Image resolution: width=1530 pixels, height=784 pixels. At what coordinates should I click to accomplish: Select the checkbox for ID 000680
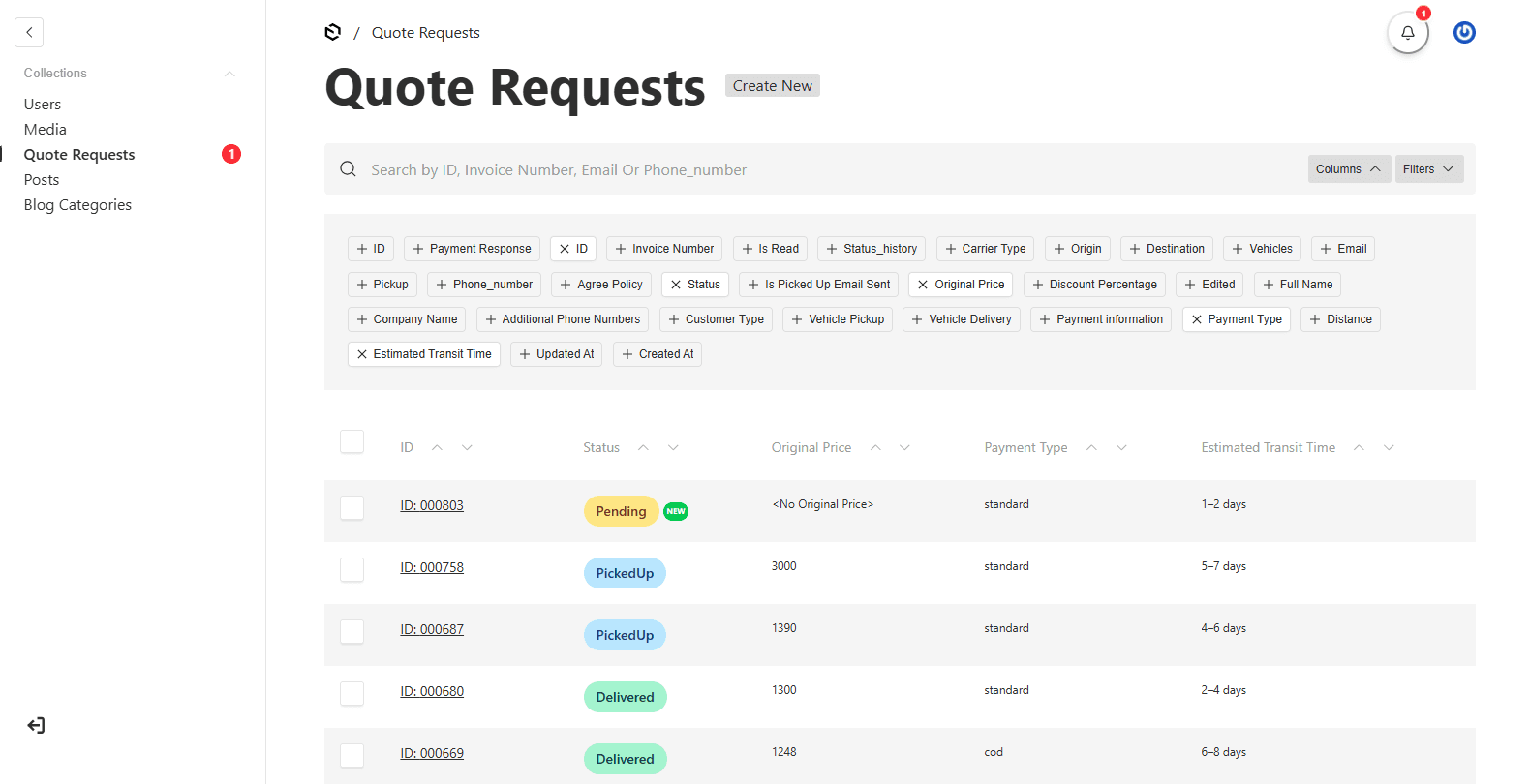[x=352, y=693]
